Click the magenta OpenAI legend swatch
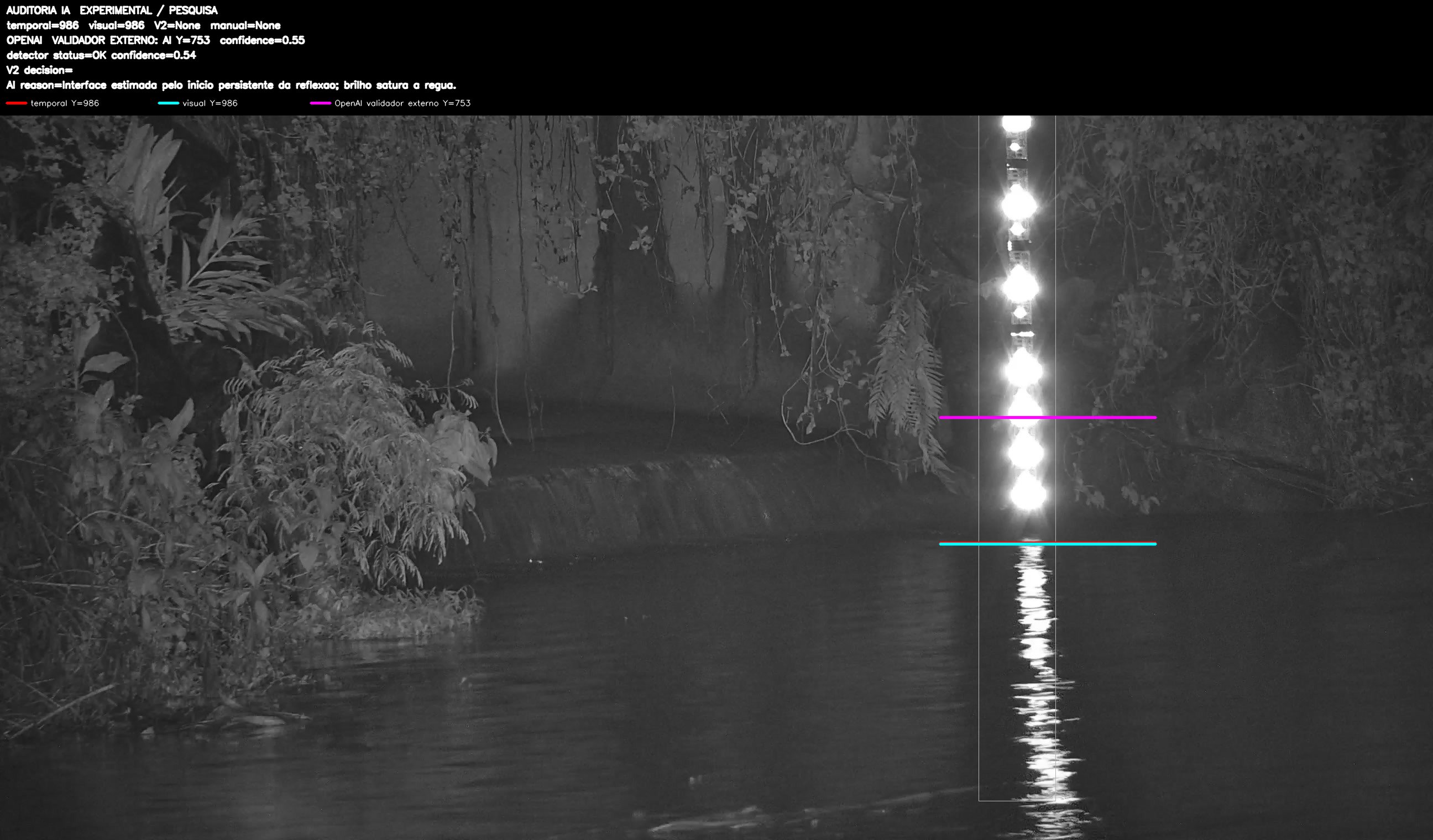Viewport: 1433px width, 840px height. click(320, 103)
